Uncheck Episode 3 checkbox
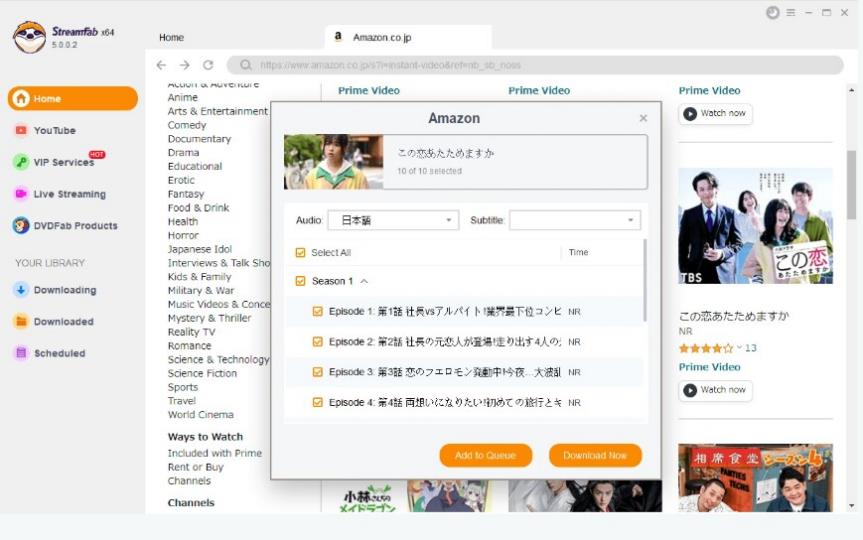The height and width of the screenshot is (540, 863). click(318, 372)
